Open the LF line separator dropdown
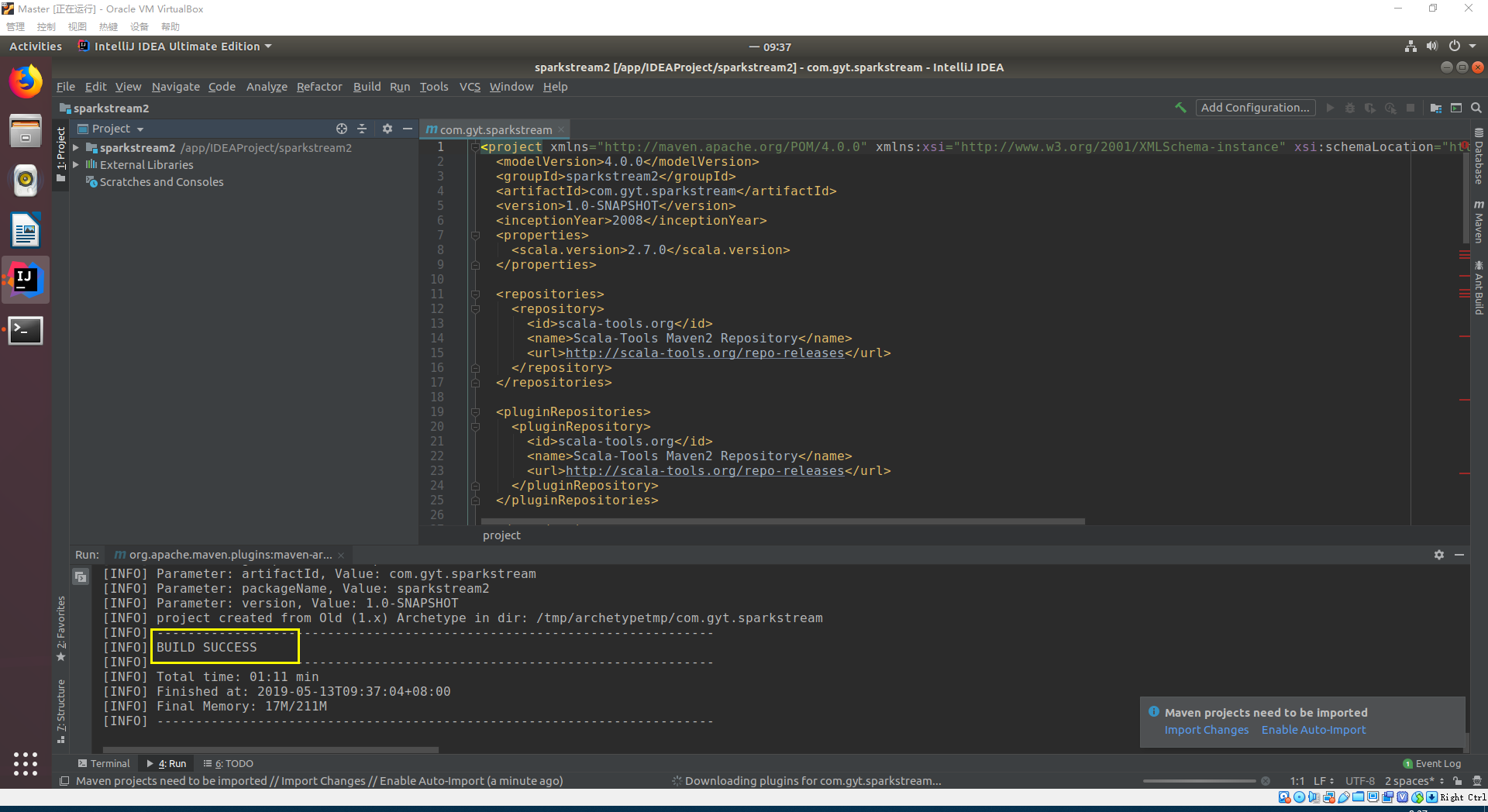This screenshot has width=1488, height=812. [1324, 781]
